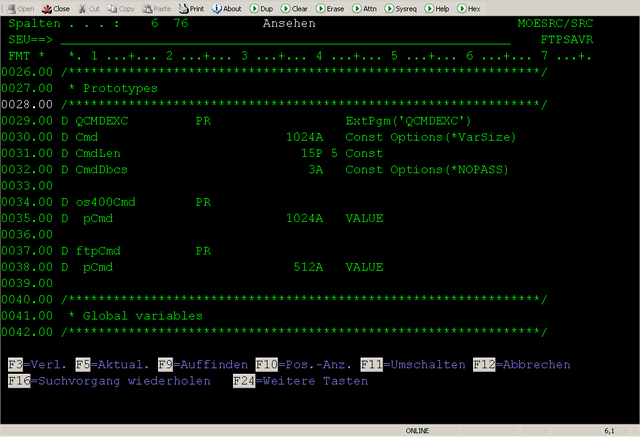640x437 pixels.
Task: Click the Cut scissors icon
Action: coord(82,9)
